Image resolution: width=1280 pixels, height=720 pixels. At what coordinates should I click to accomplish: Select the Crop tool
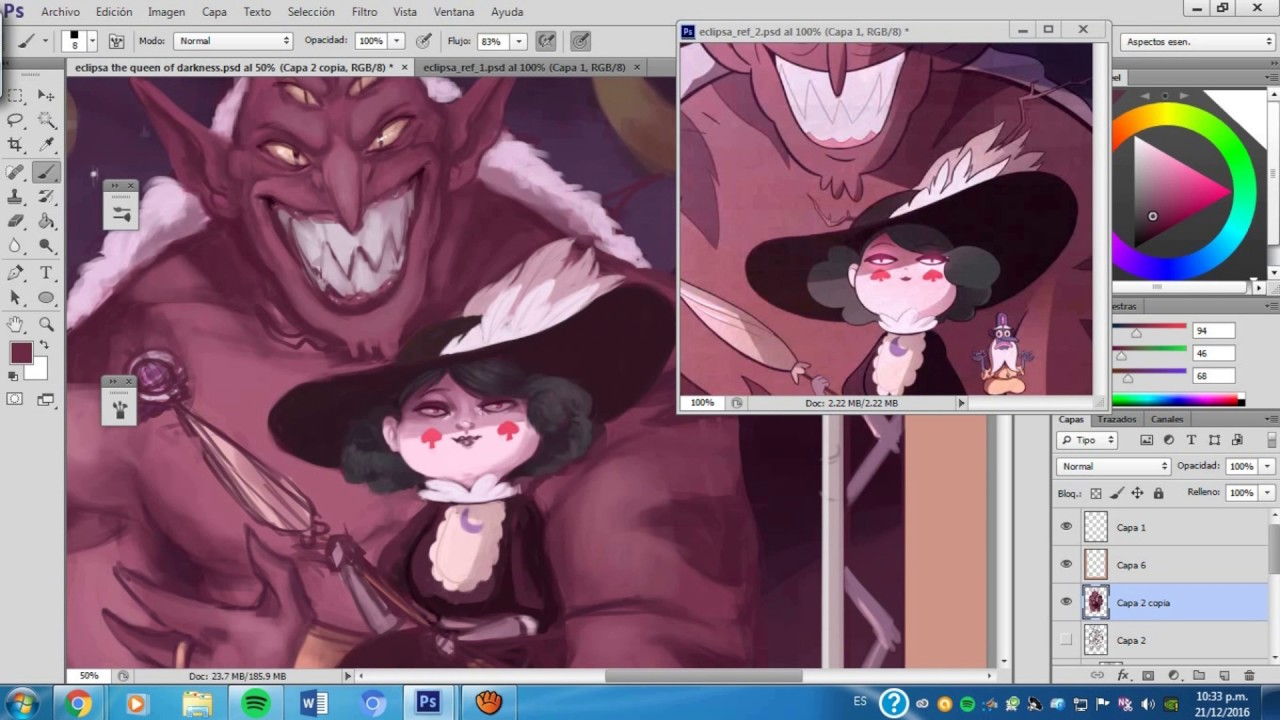(x=16, y=146)
